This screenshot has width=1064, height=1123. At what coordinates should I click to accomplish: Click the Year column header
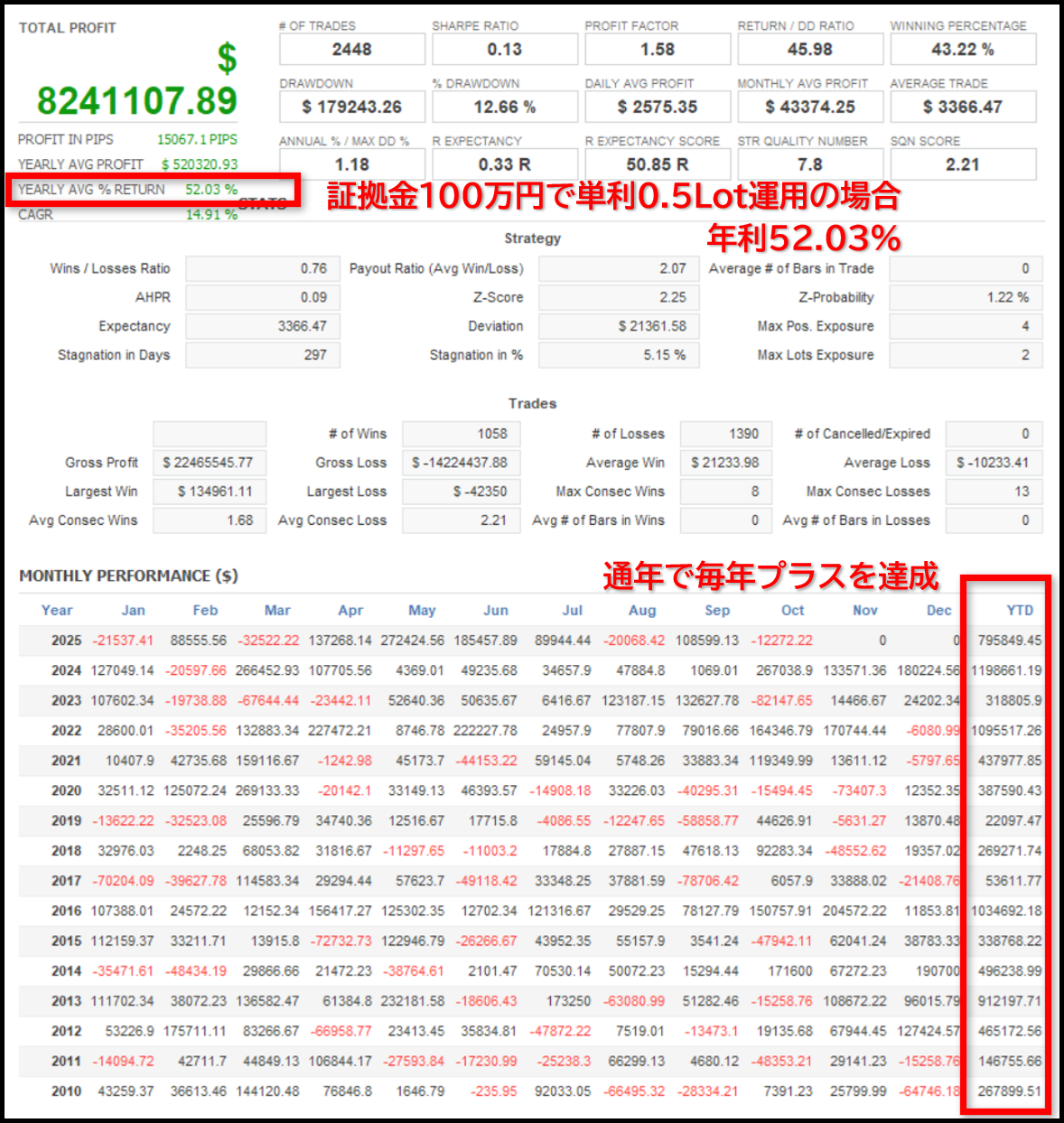click(x=57, y=610)
